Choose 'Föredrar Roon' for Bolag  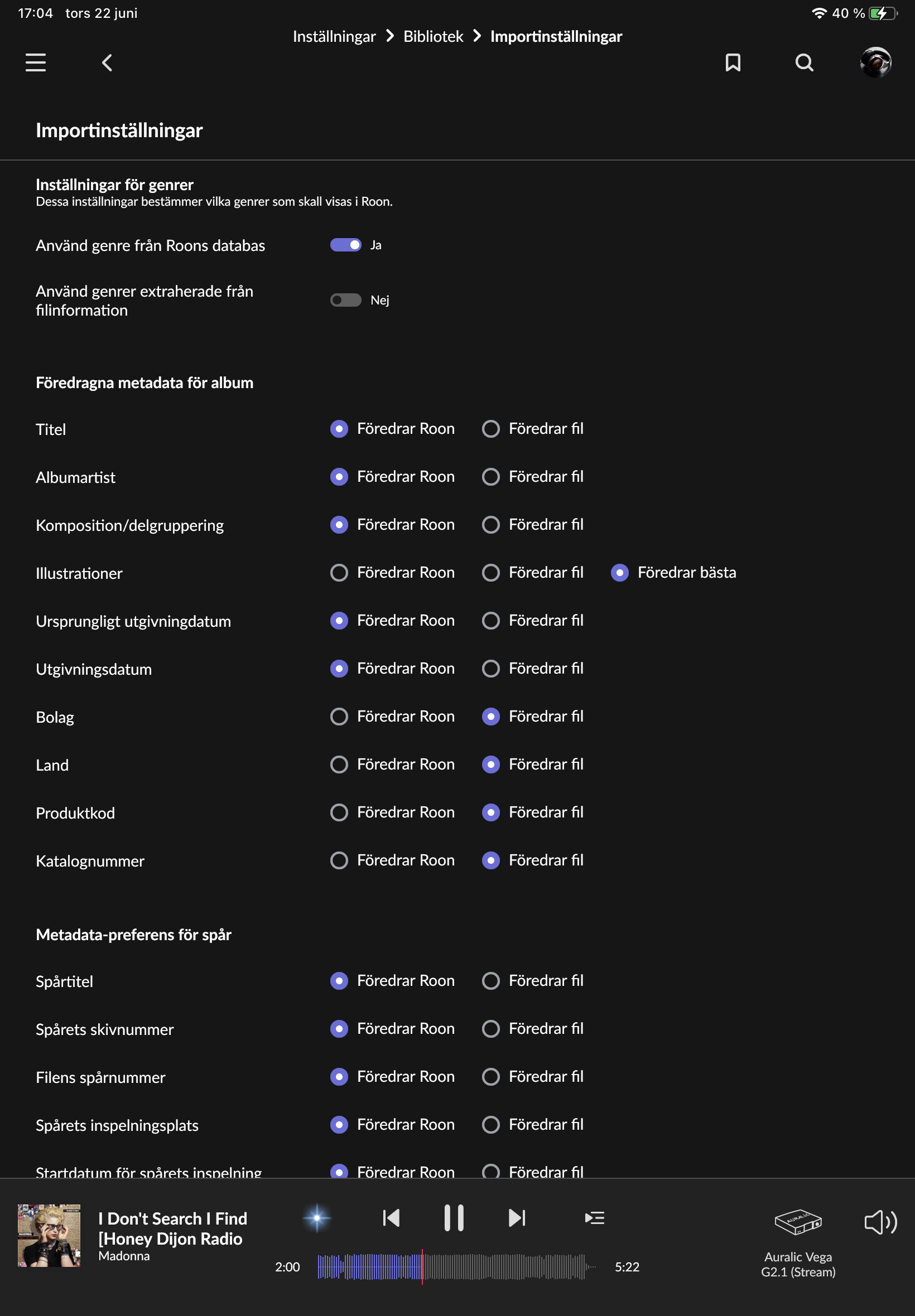pos(339,716)
